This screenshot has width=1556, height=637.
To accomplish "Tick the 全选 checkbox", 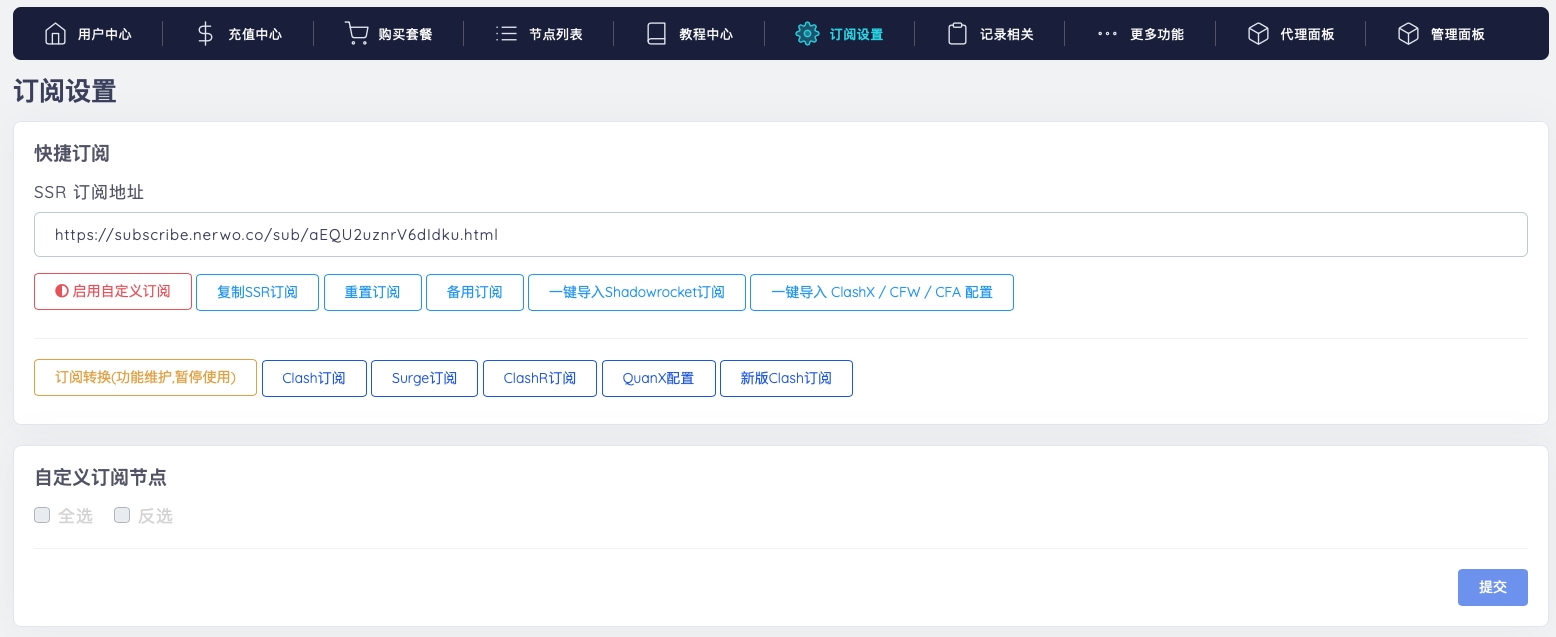I will coord(42,515).
